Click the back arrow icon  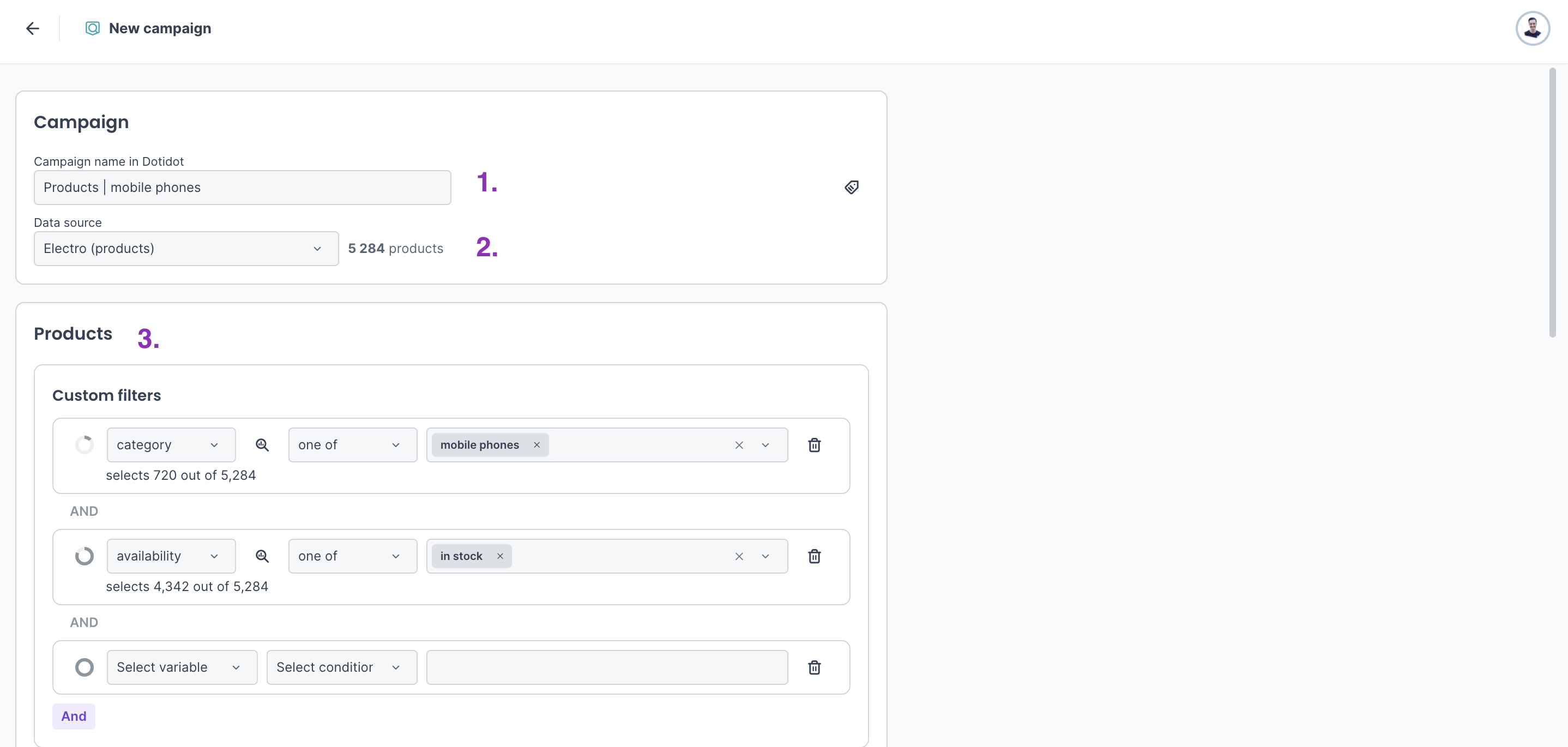32,28
